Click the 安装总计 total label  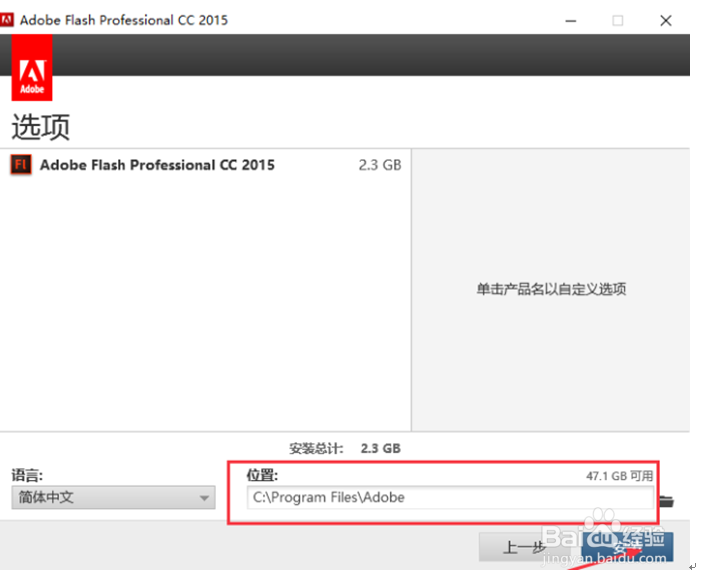point(316,448)
